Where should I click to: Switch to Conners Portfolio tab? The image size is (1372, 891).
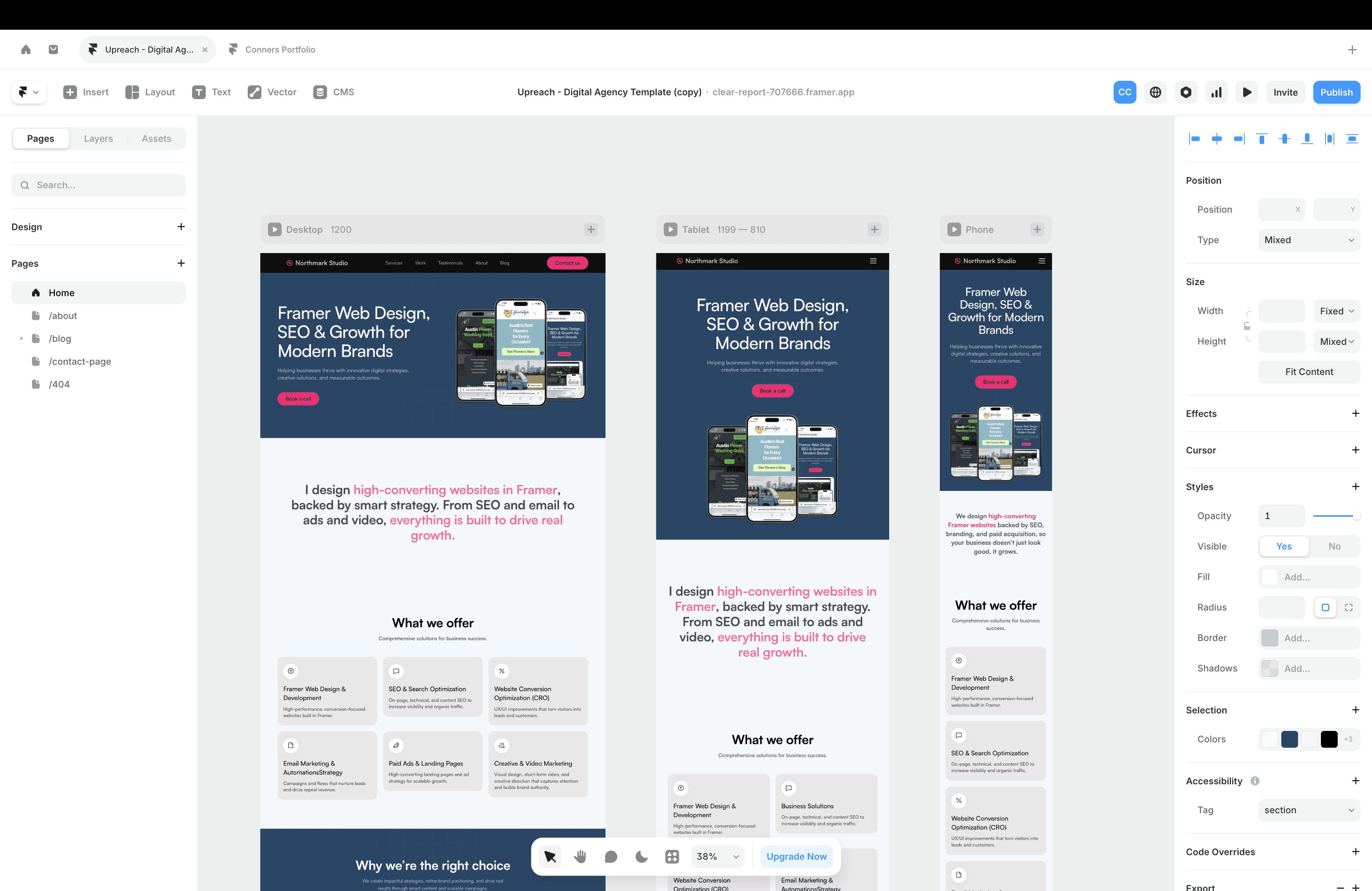tap(280, 50)
